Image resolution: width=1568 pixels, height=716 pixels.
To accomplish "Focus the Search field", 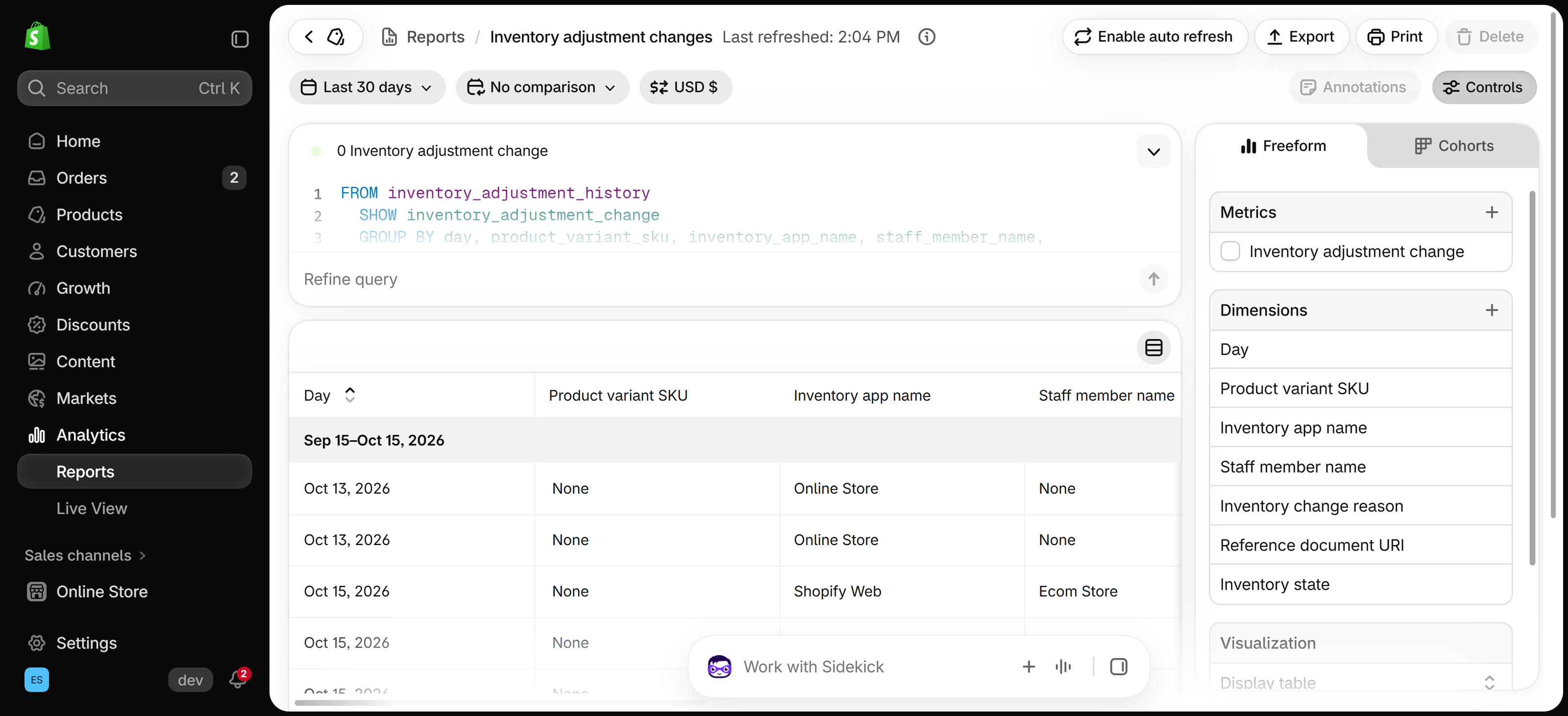I will (135, 88).
